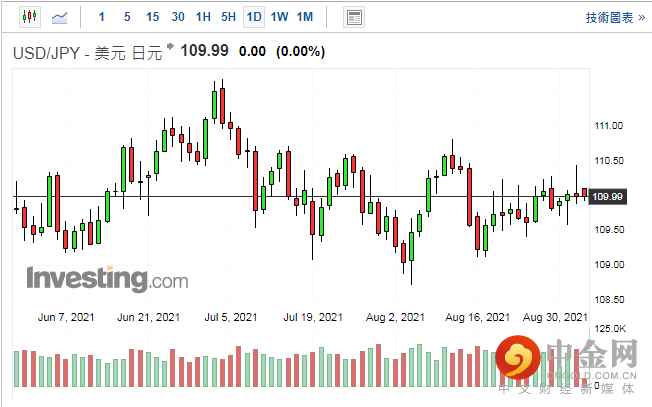Click the small marker beside 美元 日元
Screen dimensions: 652x407
[x=170, y=47]
